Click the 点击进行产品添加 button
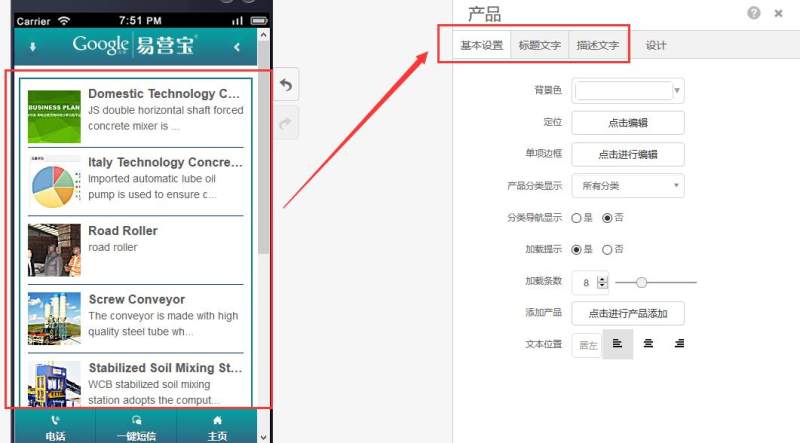 pyautogui.click(x=628, y=313)
